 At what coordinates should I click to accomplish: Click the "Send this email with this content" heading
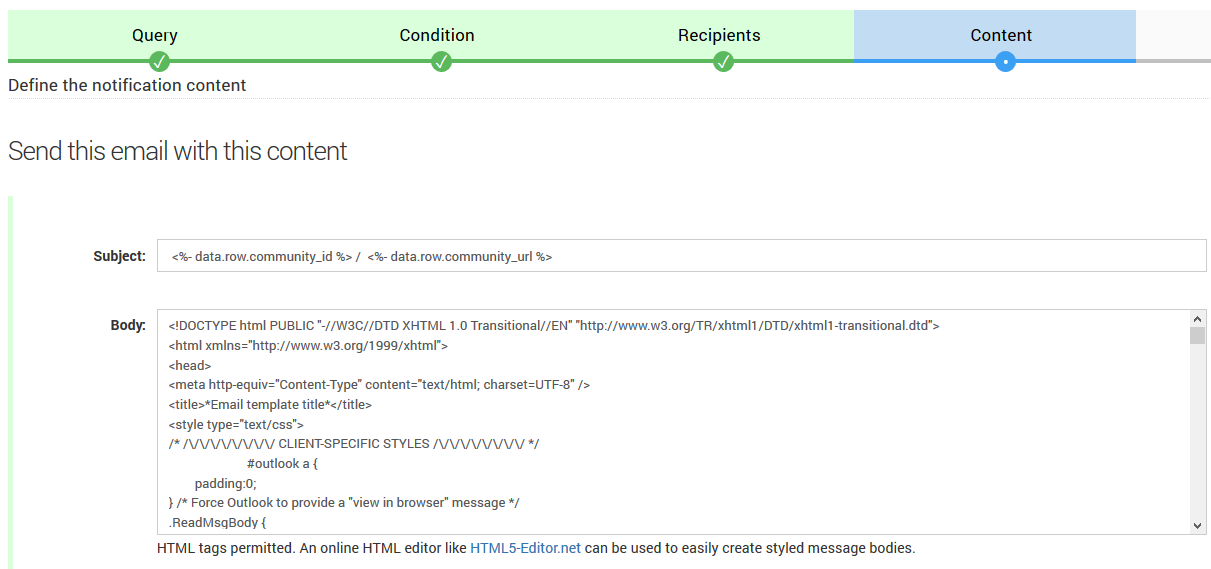tap(178, 151)
